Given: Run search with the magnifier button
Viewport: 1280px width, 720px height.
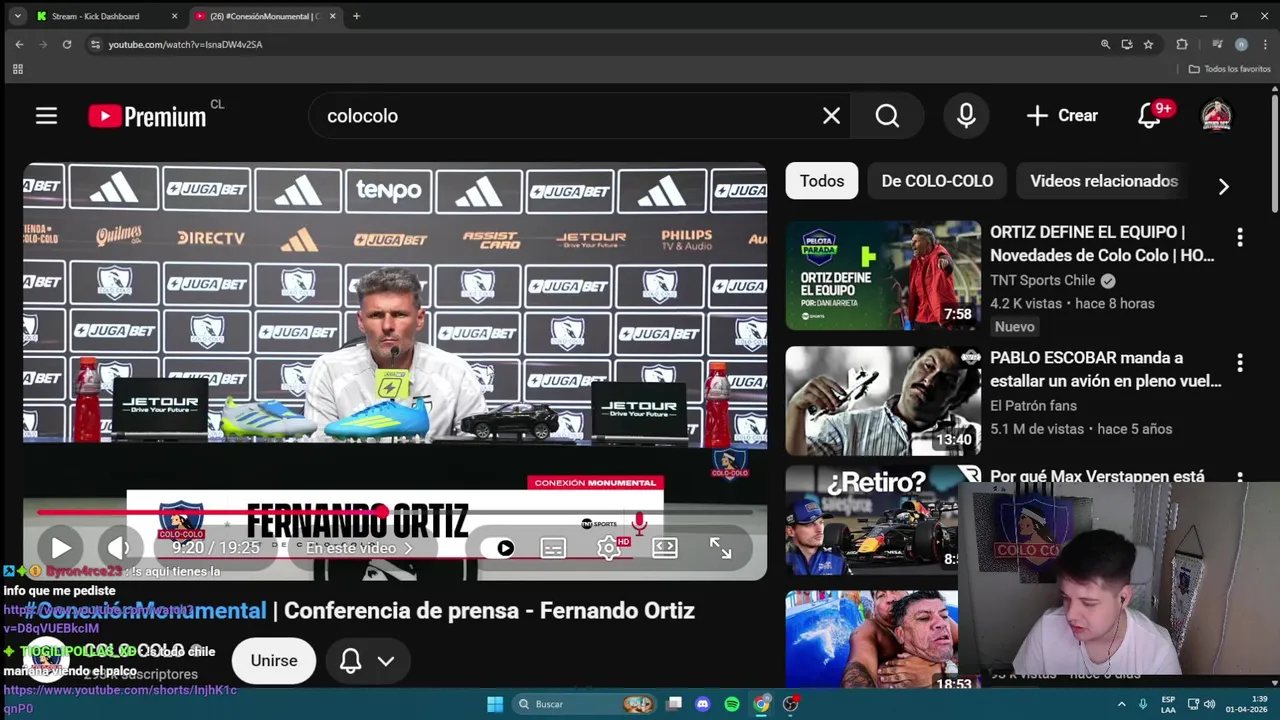Looking at the screenshot, I should click(x=887, y=116).
